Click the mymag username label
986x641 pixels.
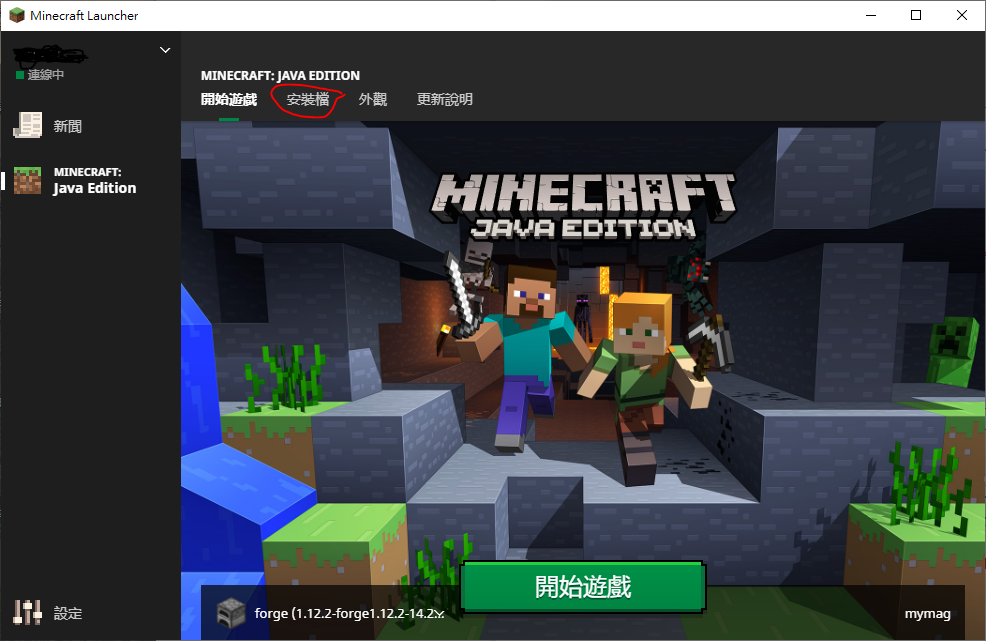pos(928,614)
